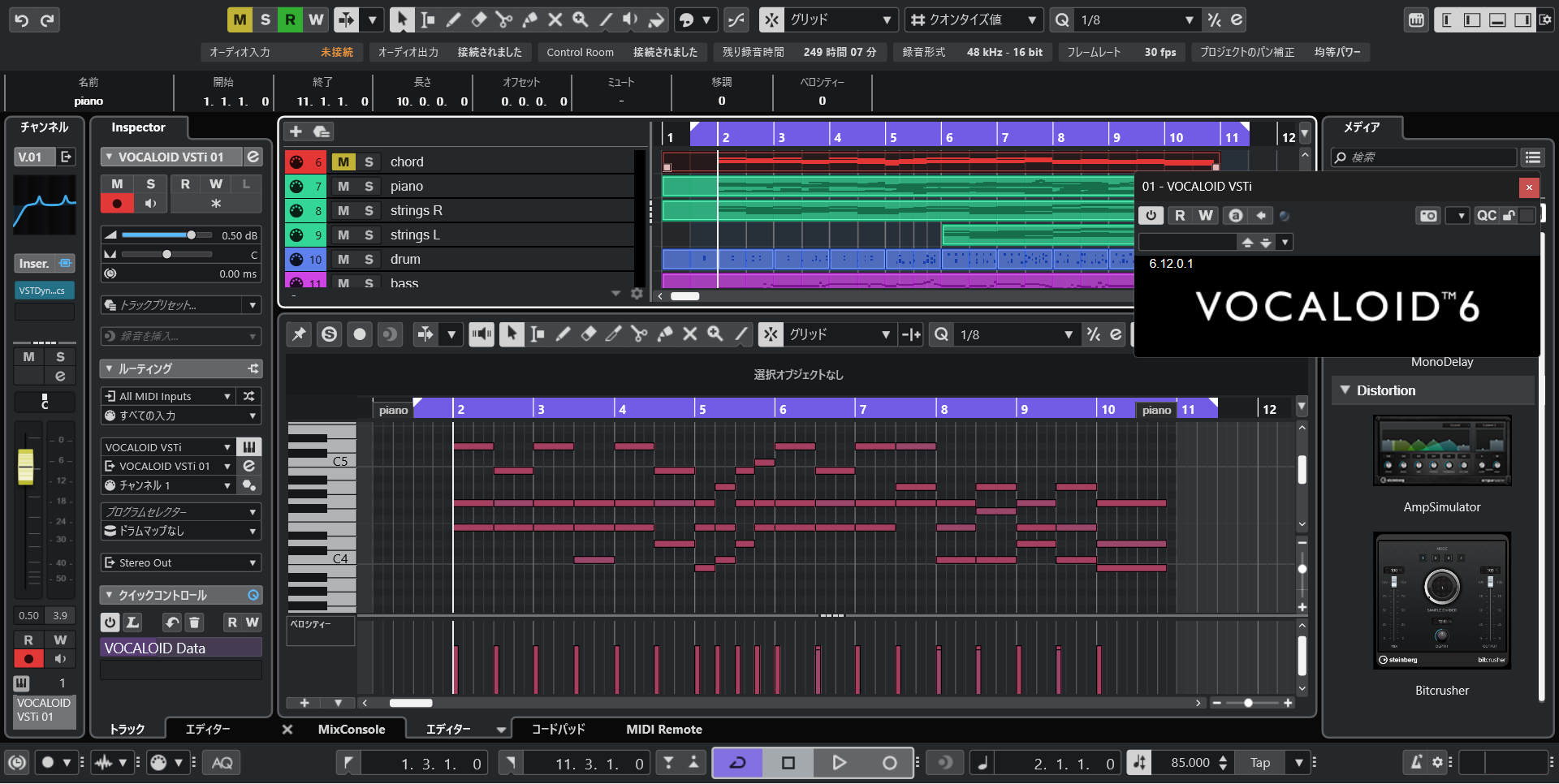
Task: Unmute the chord track
Action: pyautogui.click(x=343, y=162)
